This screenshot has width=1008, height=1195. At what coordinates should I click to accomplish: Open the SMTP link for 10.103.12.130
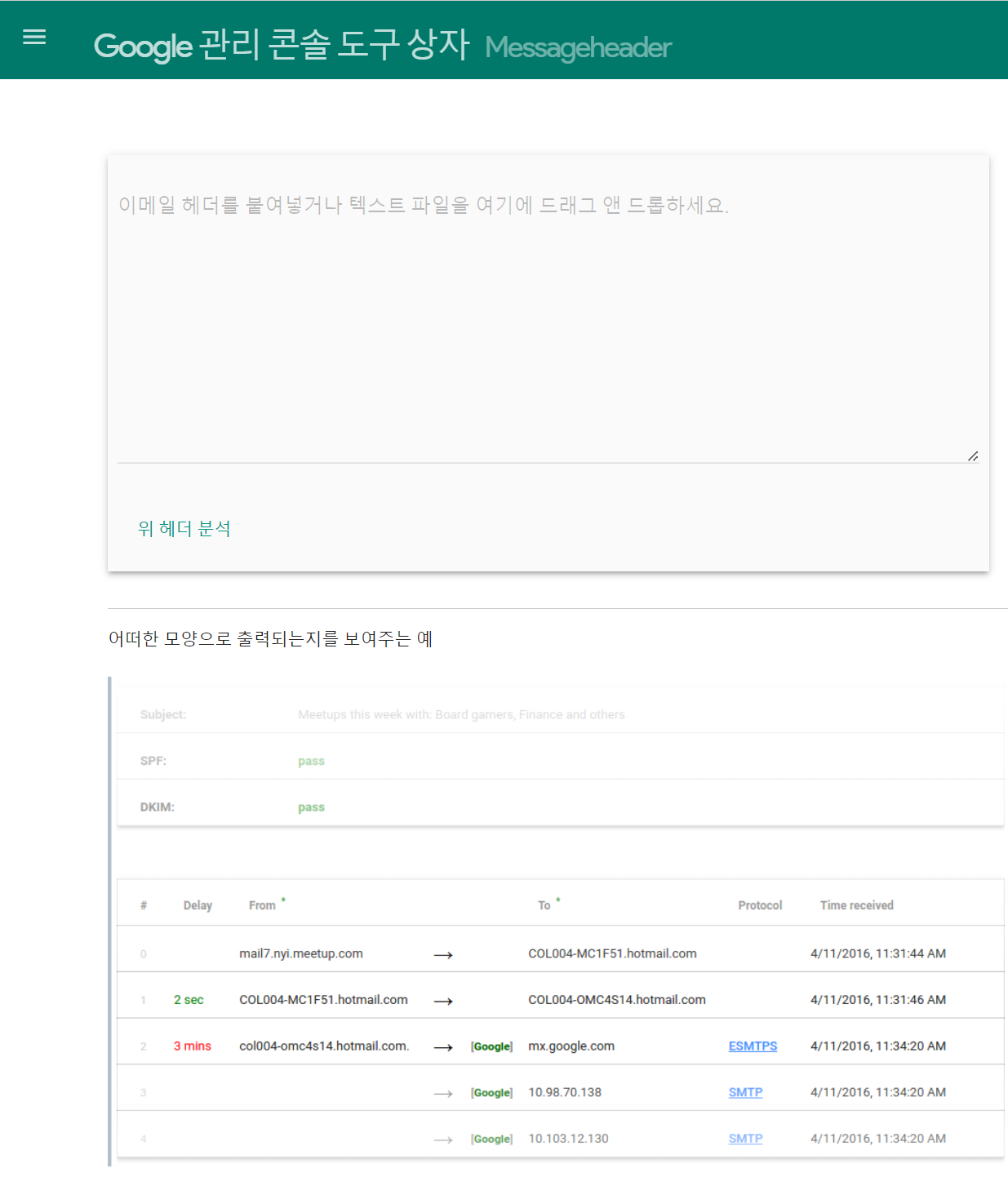tap(745, 1139)
